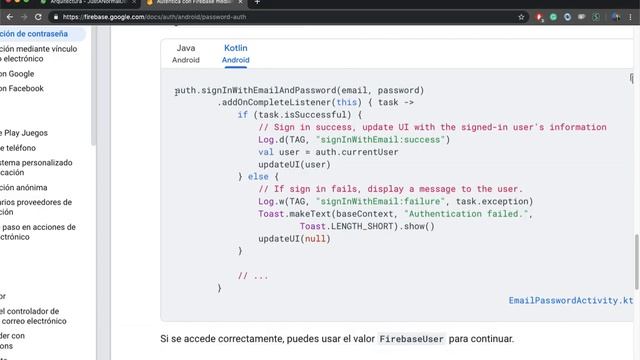Open the 'ción de contraseña' sidebar item

click(x=34, y=34)
